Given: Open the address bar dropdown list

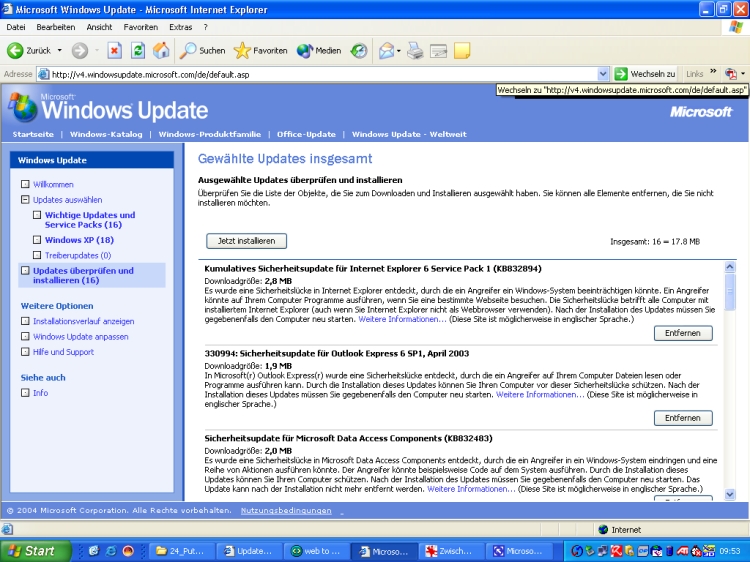Looking at the screenshot, I should (x=603, y=74).
